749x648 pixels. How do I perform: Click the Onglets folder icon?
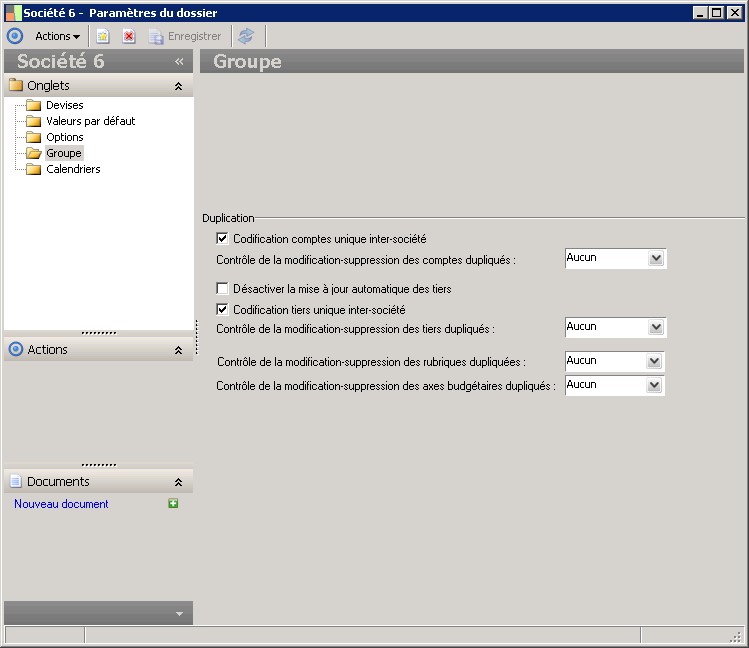[x=16, y=85]
